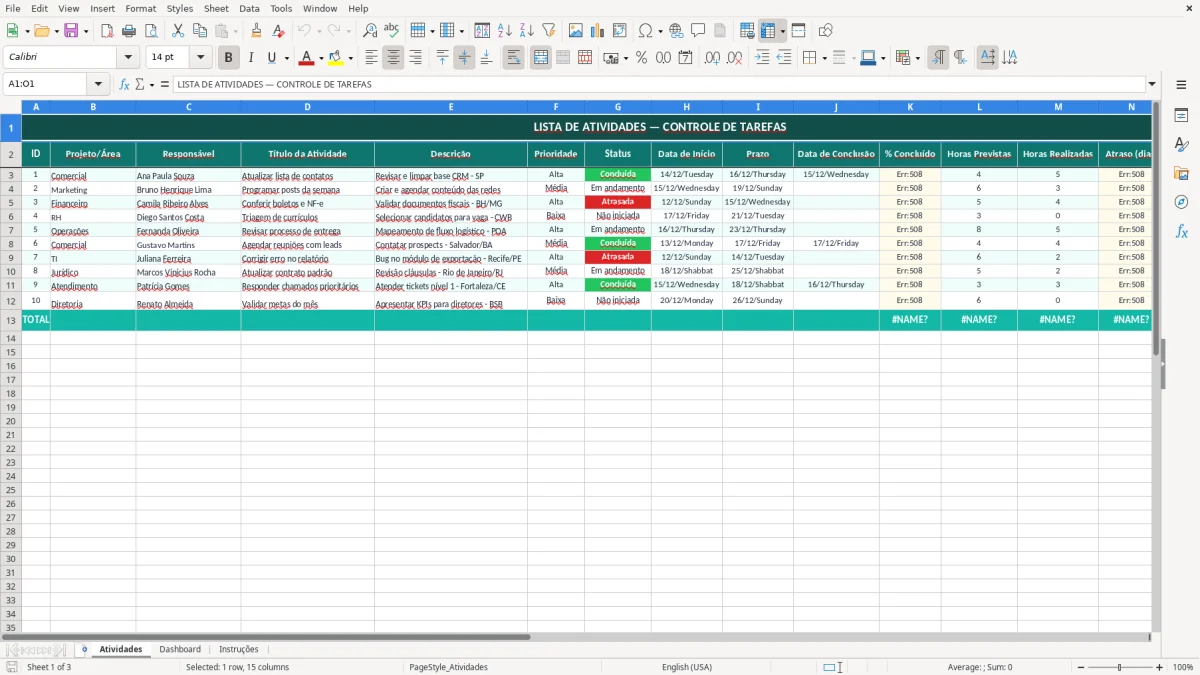Adjust the zoom slider in status bar
The height and width of the screenshot is (675, 1200).
(1119, 667)
